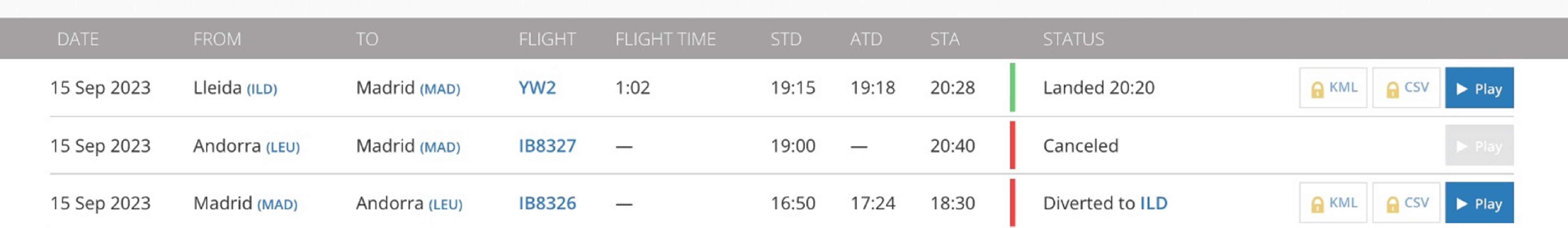Viewport: 1568px width, 228px height.
Task: Open flight IB8327 link
Action: click(547, 146)
